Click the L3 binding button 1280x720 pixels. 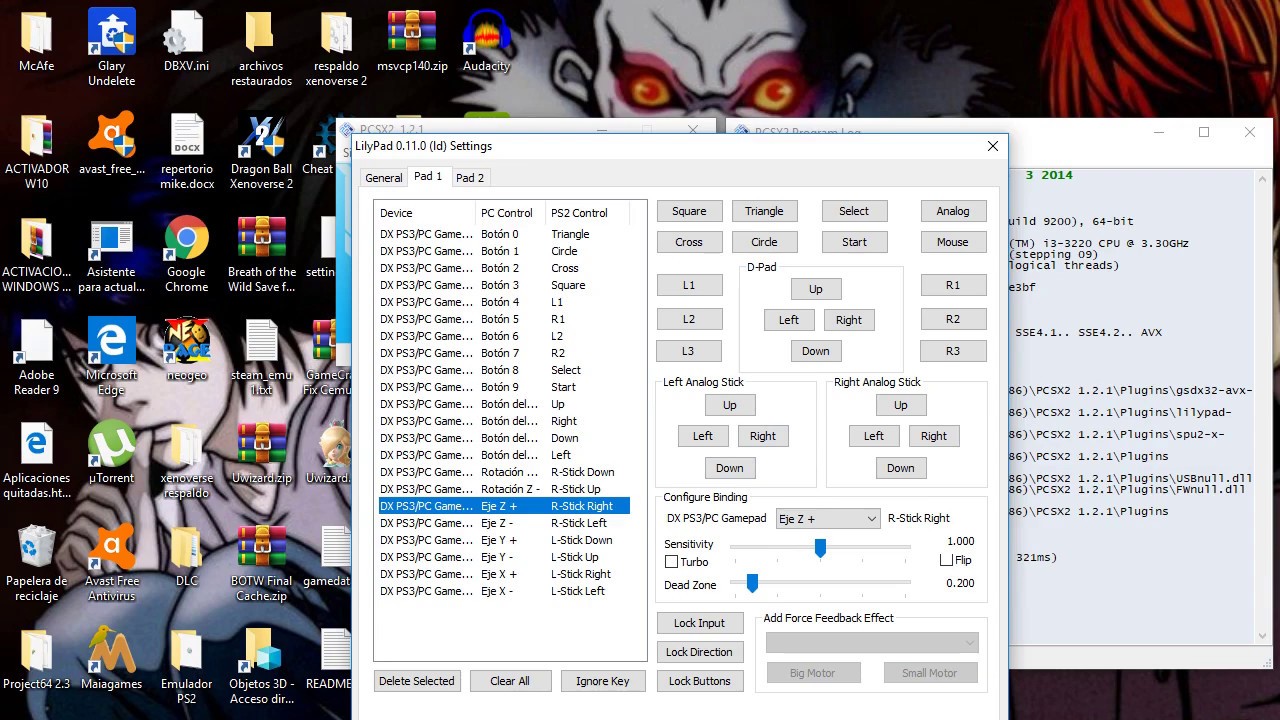(689, 351)
